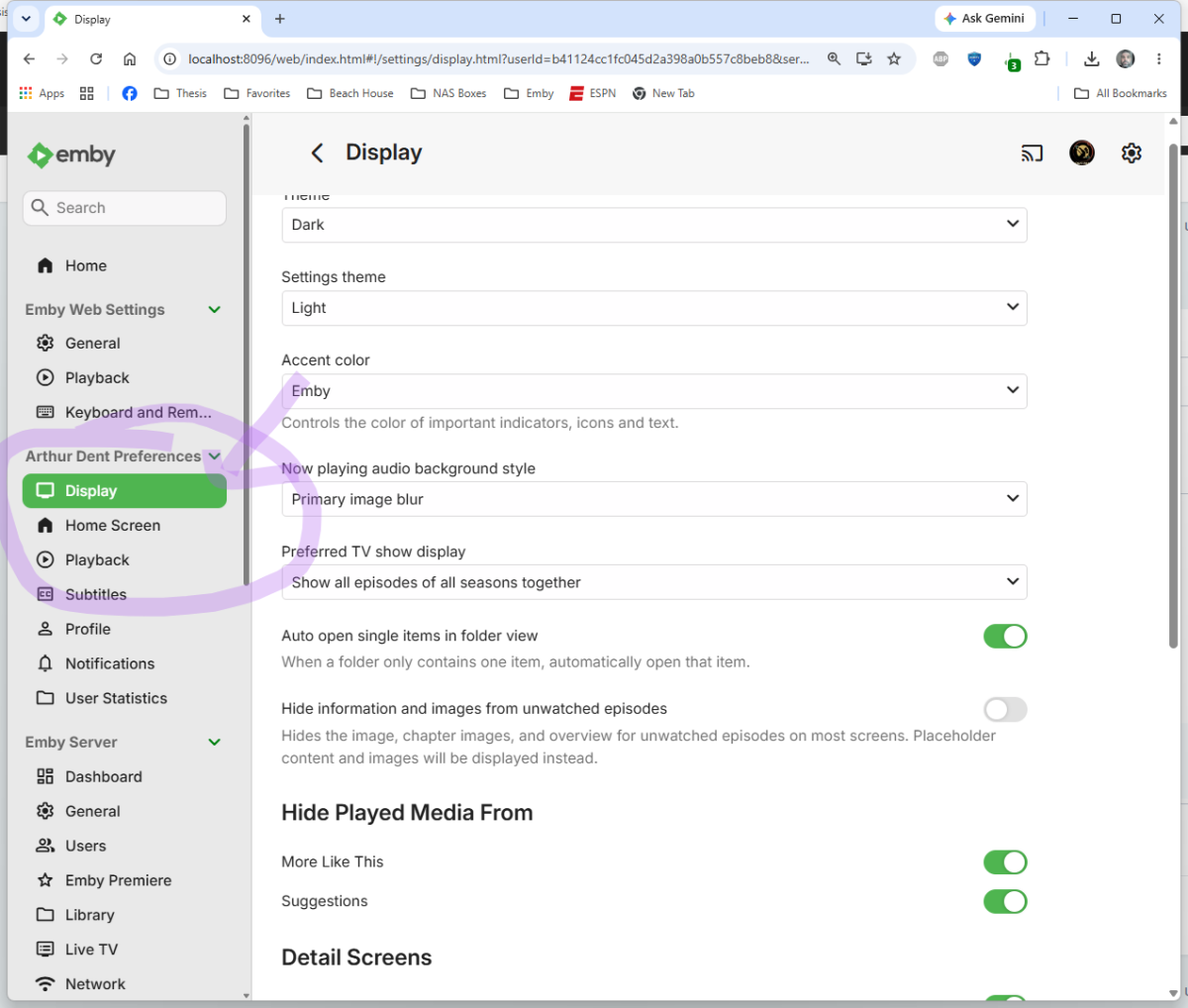The width and height of the screenshot is (1188, 1008).
Task: Open Preferred TV show display dropdown
Action: (x=654, y=582)
